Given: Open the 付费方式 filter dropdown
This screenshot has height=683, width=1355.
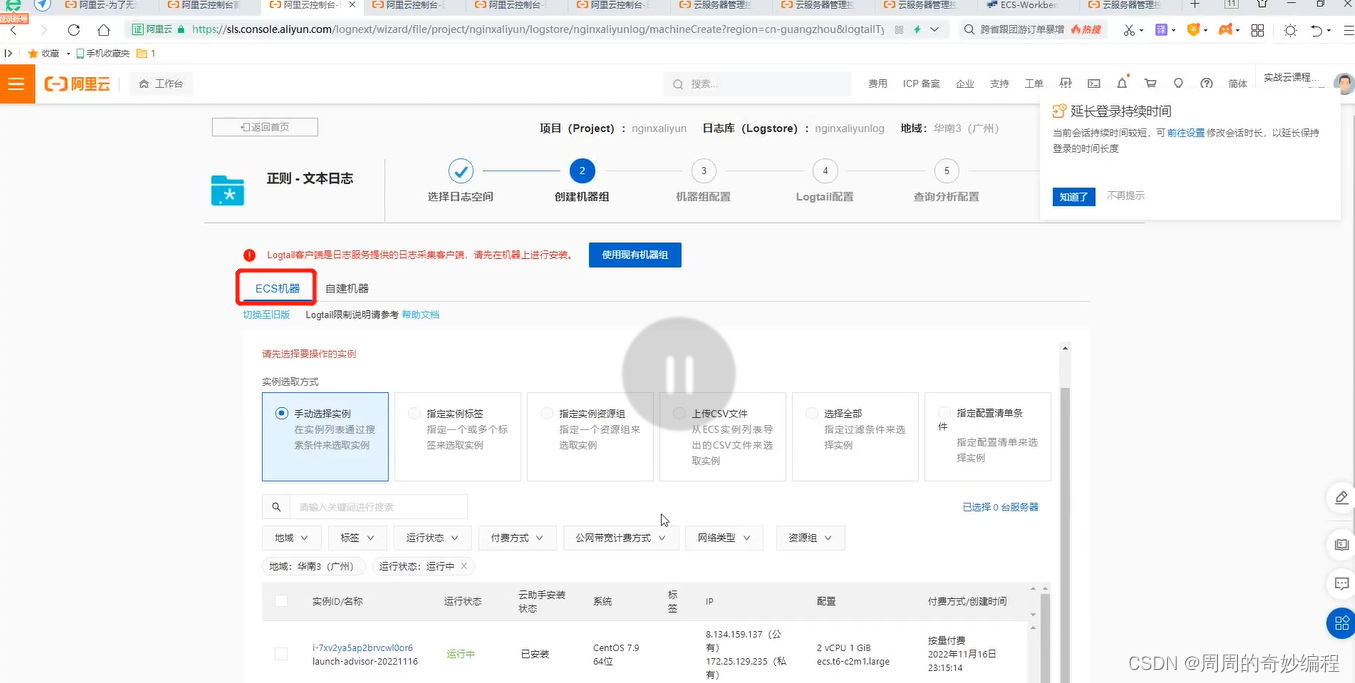Looking at the screenshot, I should pyautogui.click(x=516, y=537).
